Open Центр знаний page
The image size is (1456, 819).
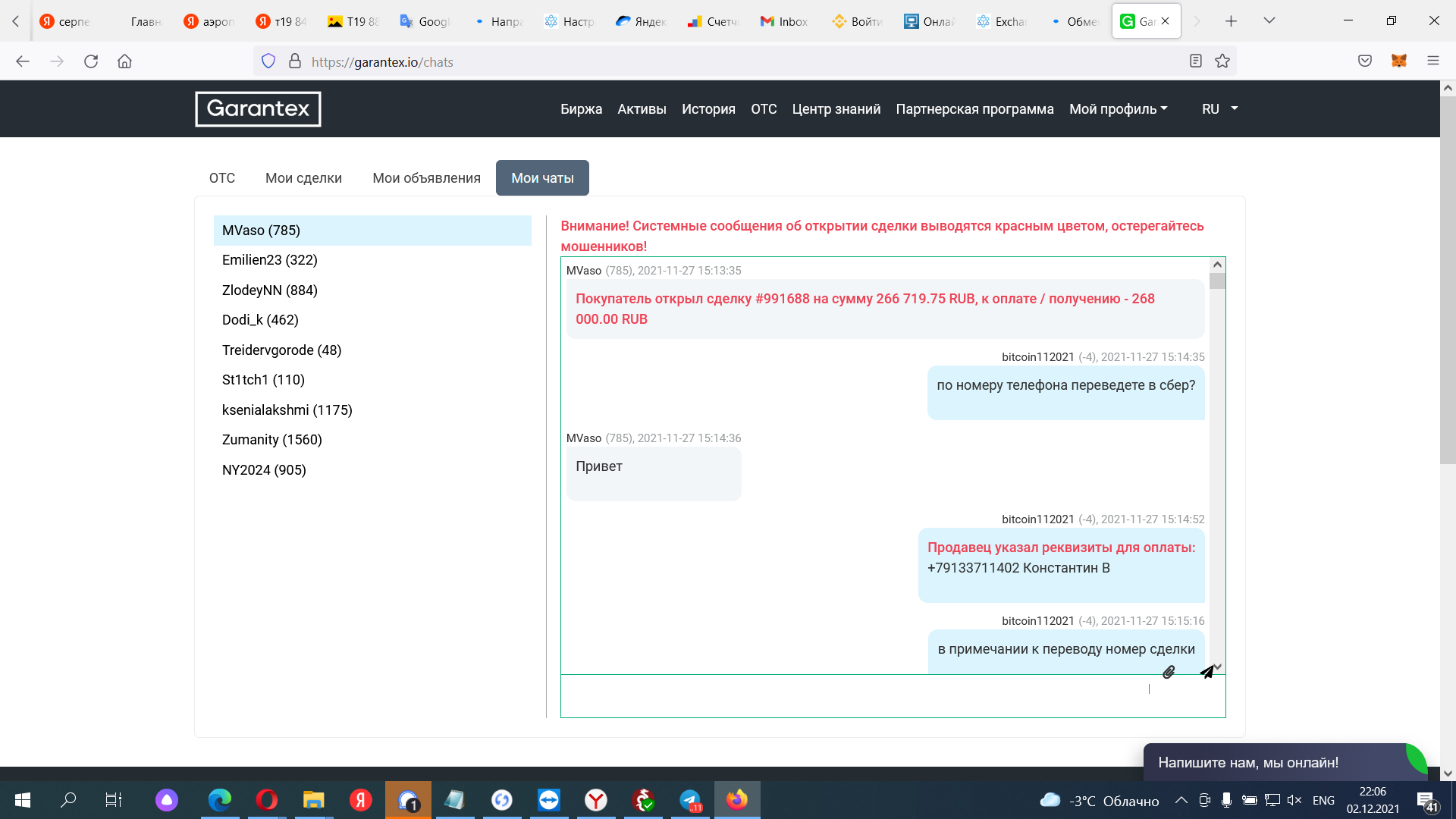pyautogui.click(x=836, y=108)
